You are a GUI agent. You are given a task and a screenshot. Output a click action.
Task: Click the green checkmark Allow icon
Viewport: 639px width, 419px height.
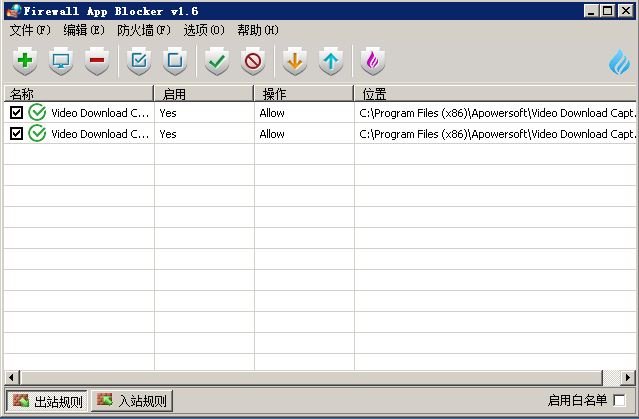coord(216,61)
